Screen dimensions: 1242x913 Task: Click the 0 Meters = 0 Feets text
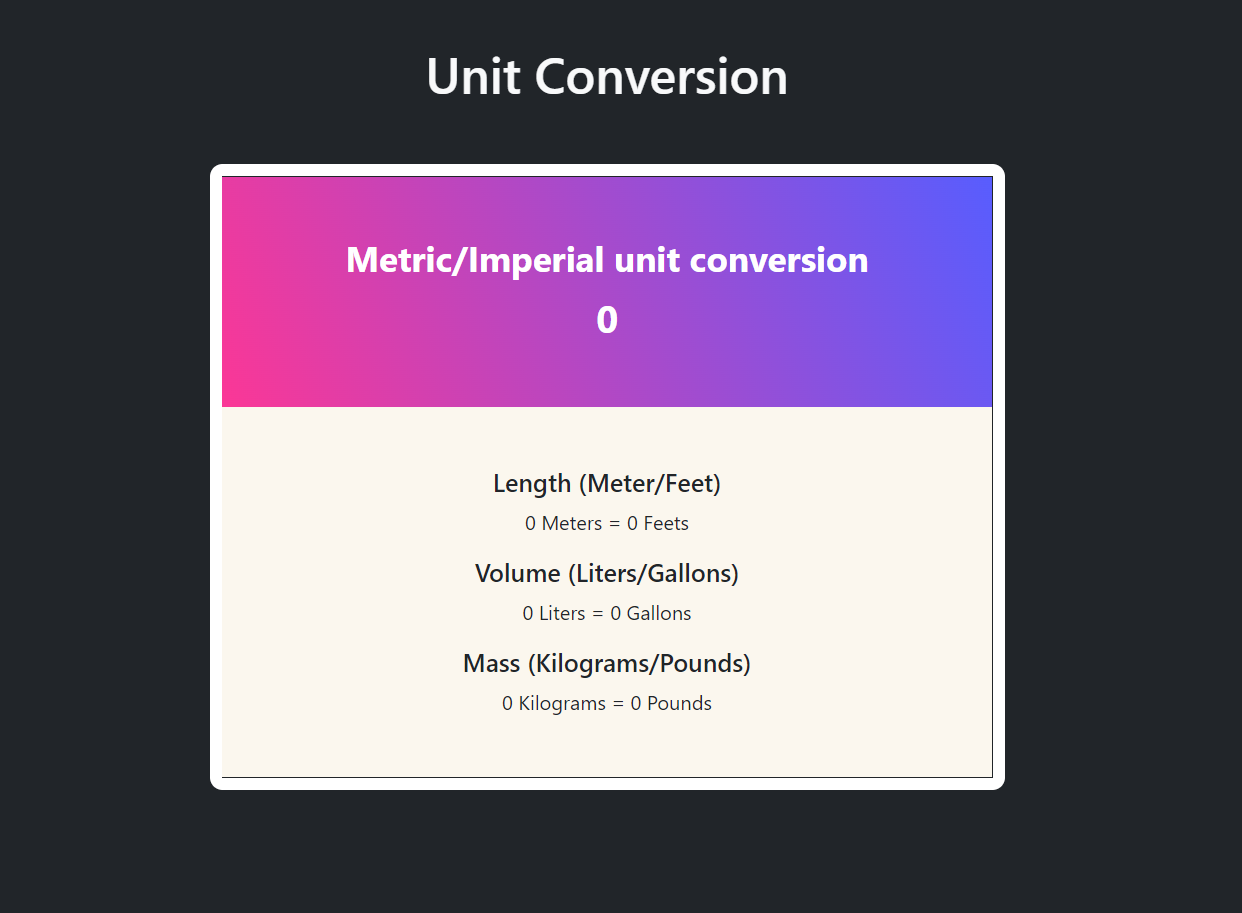click(x=606, y=523)
